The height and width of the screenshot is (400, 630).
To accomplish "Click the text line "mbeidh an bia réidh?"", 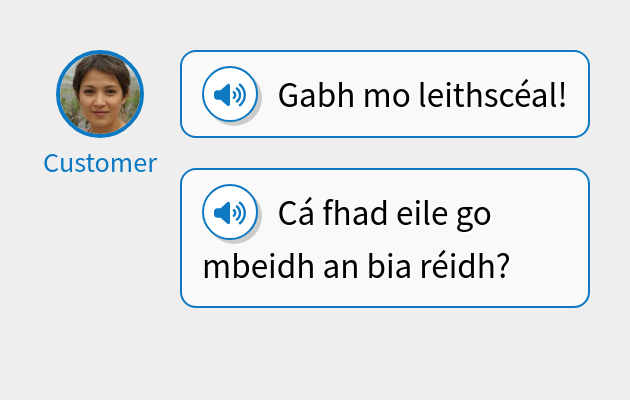I will point(357,268).
